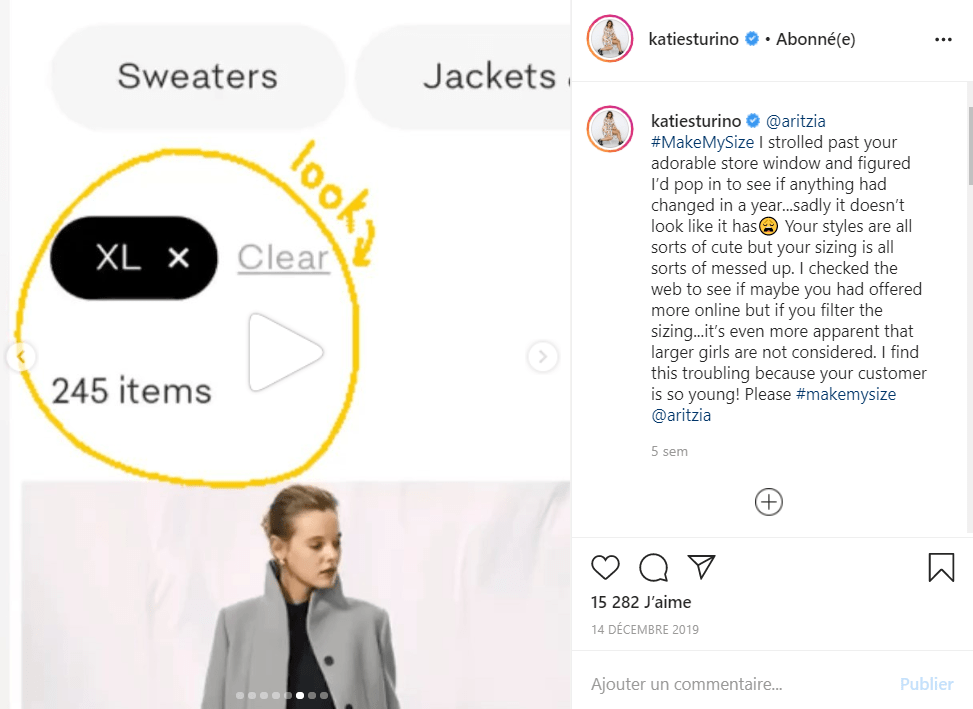Toggle the Abonné(e) following status

[815, 39]
